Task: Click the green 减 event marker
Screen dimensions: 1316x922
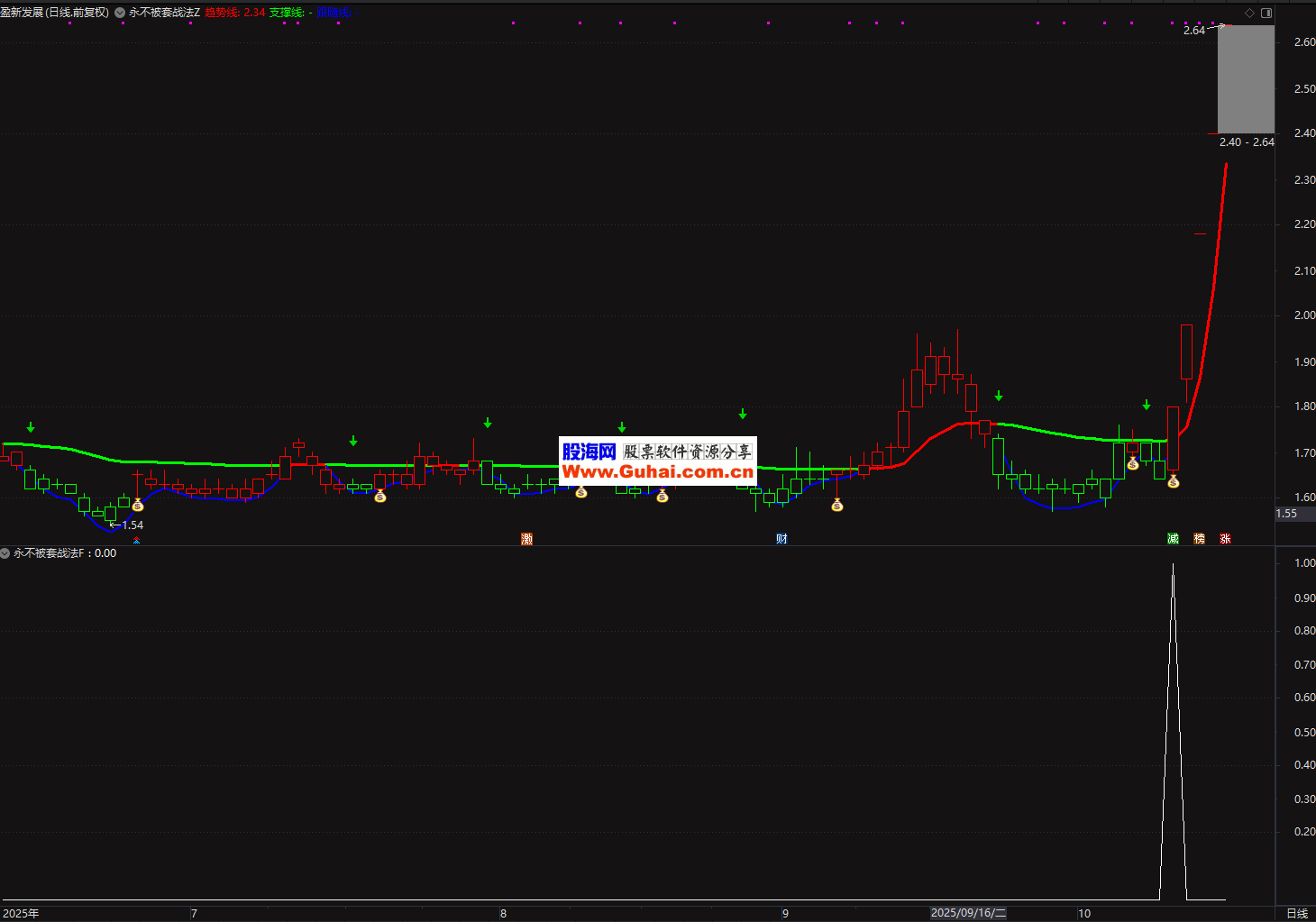Action: click(1173, 539)
